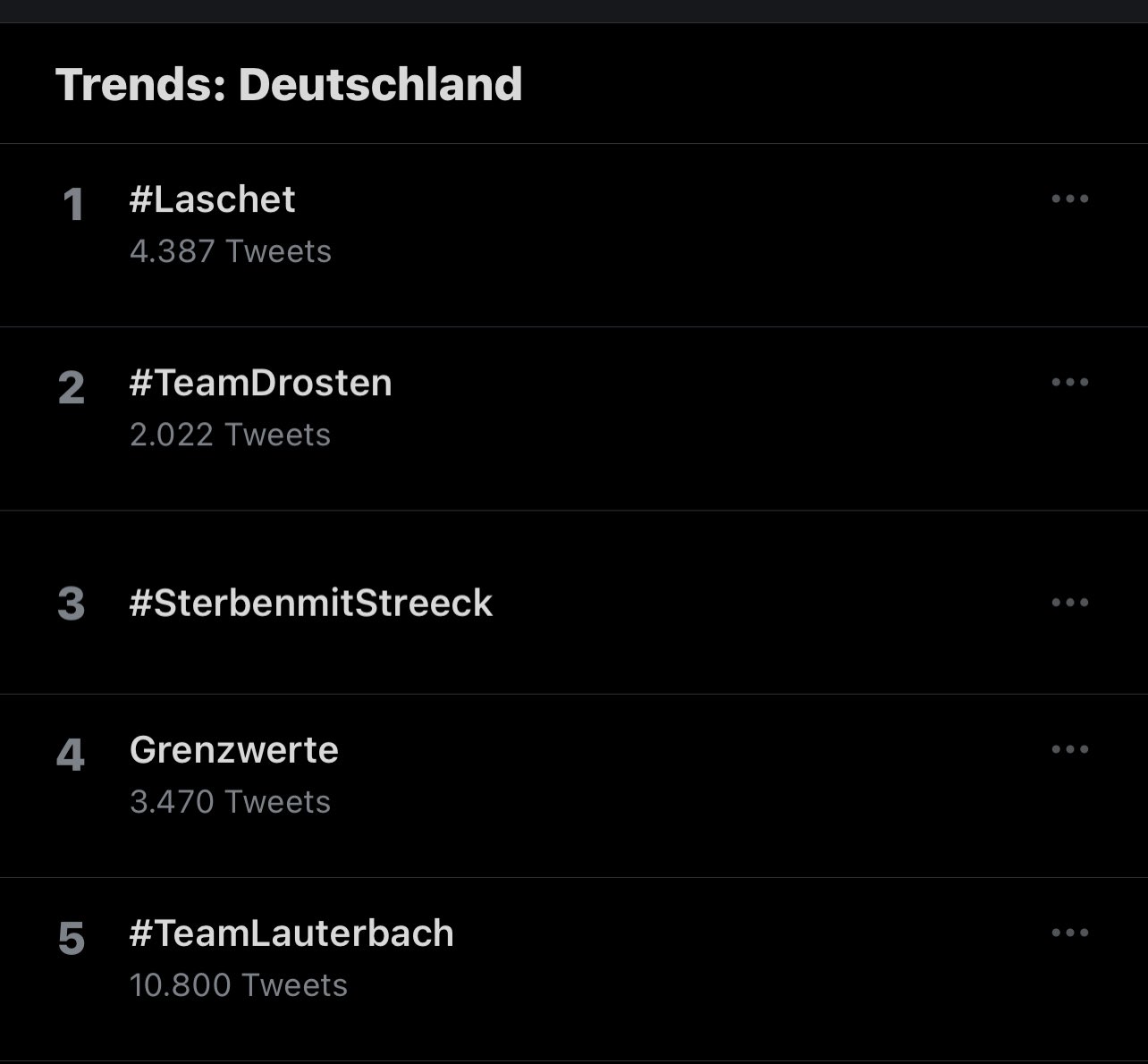Open more options for Grenzwerte trend

click(x=1069, y=749)
